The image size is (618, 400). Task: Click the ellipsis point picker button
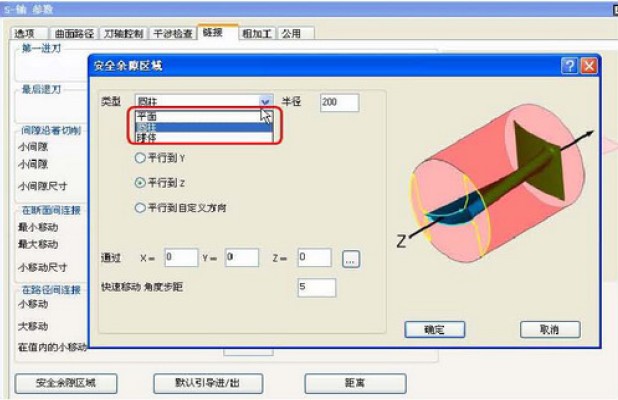(x=350, y=259)
